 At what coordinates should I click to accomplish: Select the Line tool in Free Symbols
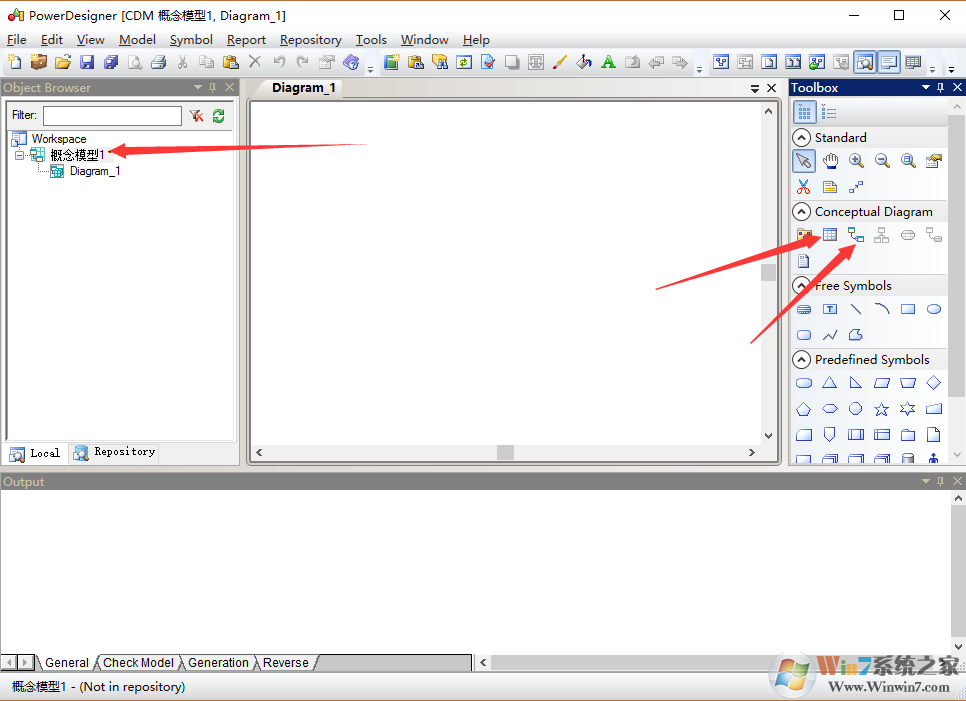coord(856,309)
